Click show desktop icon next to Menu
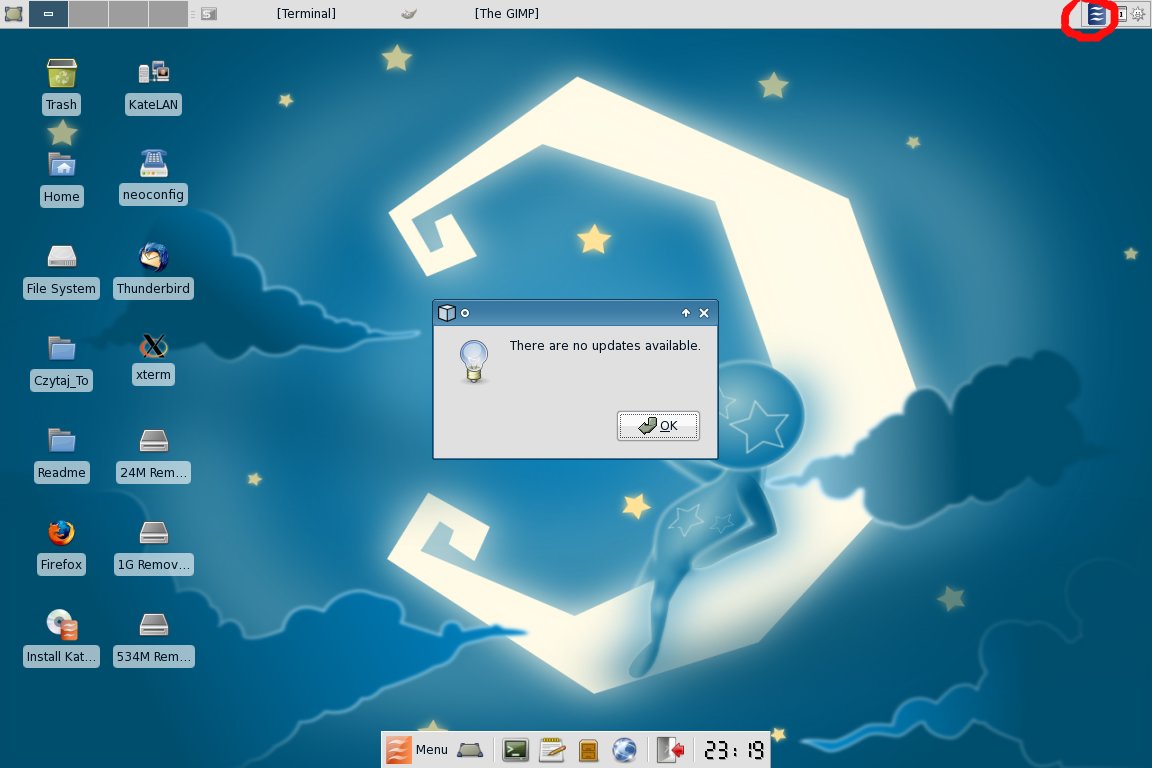The width and height of the screenshot is (1152, 768). [470, 750]
